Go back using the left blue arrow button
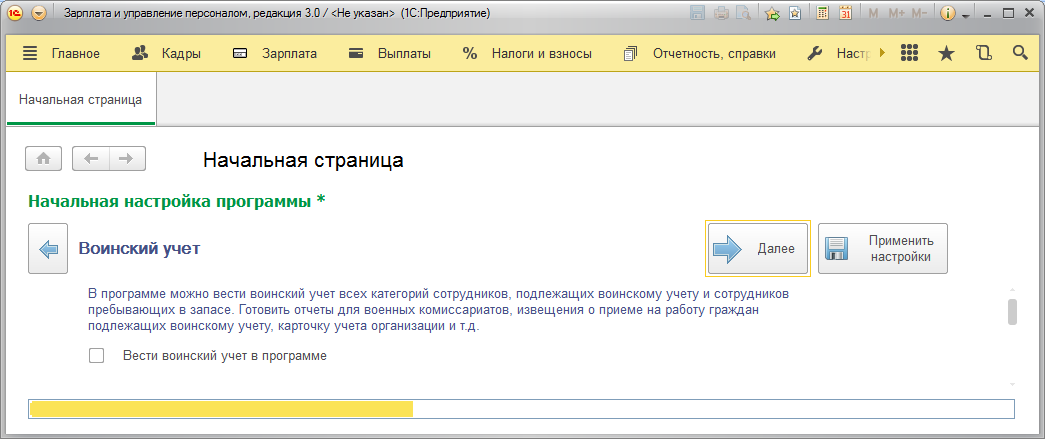This screenshot has width=1045, height=439. (48, 249)
